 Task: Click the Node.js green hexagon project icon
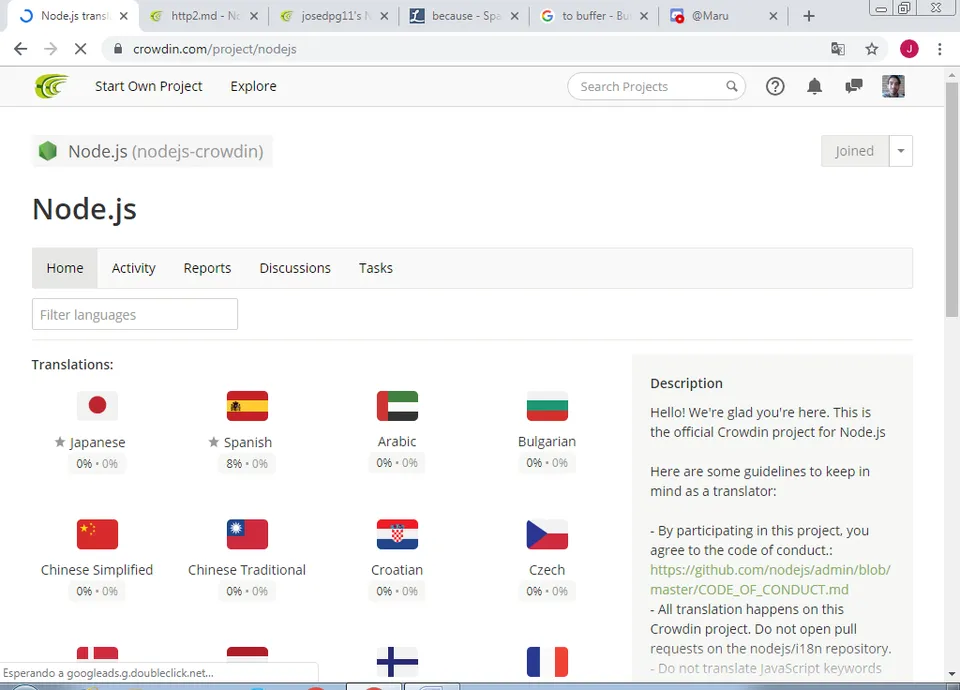click(x=48, y=151)
